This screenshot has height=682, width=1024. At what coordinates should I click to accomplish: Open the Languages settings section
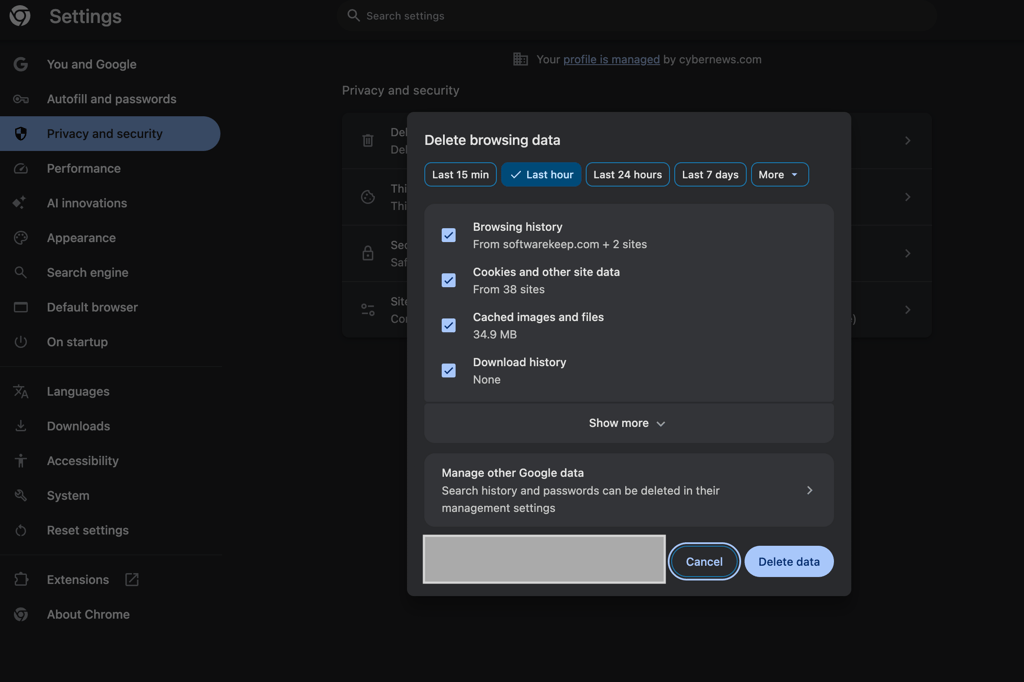click(110, 391)
